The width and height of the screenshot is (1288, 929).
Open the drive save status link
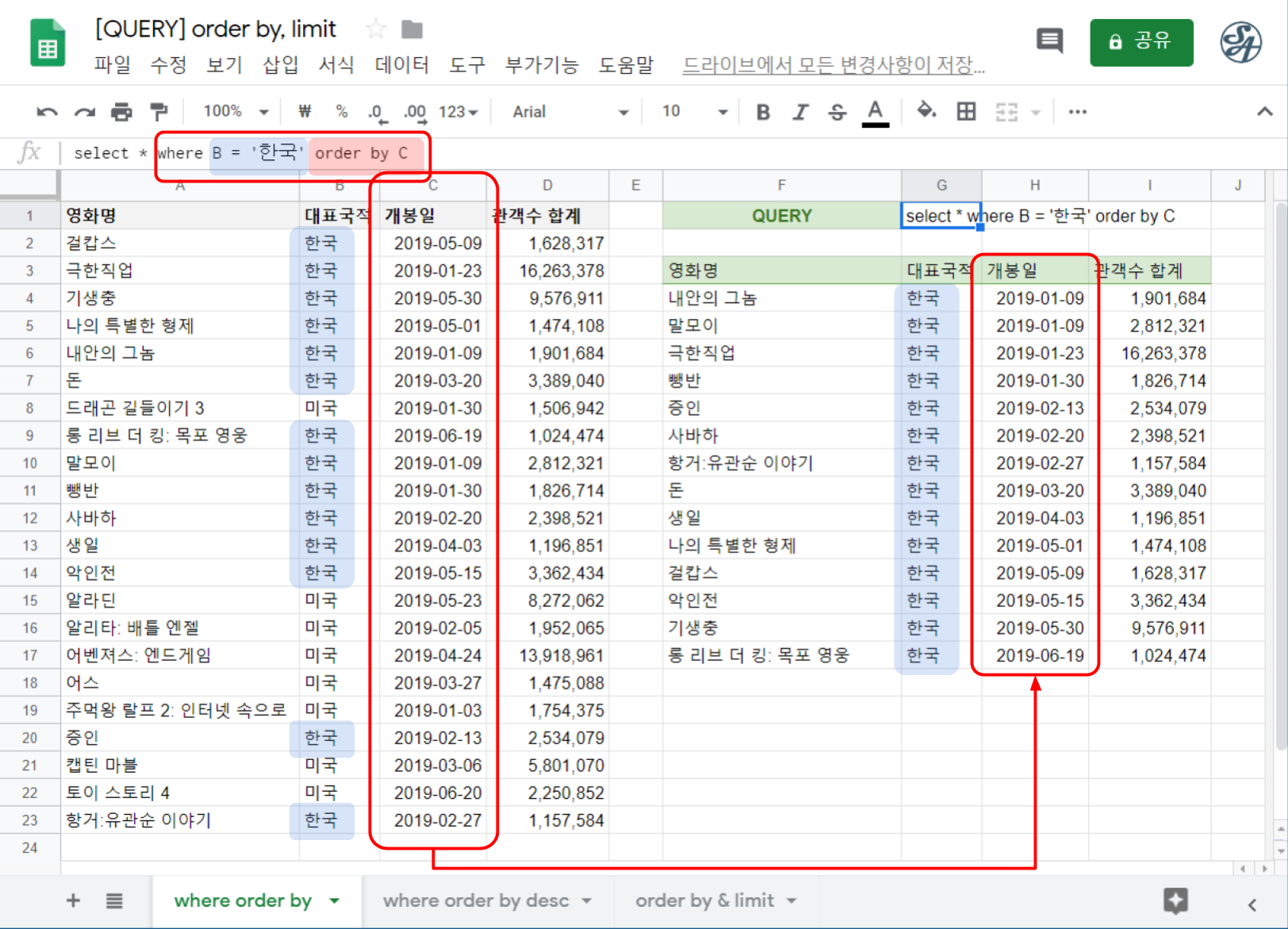(x=833, y=65)
